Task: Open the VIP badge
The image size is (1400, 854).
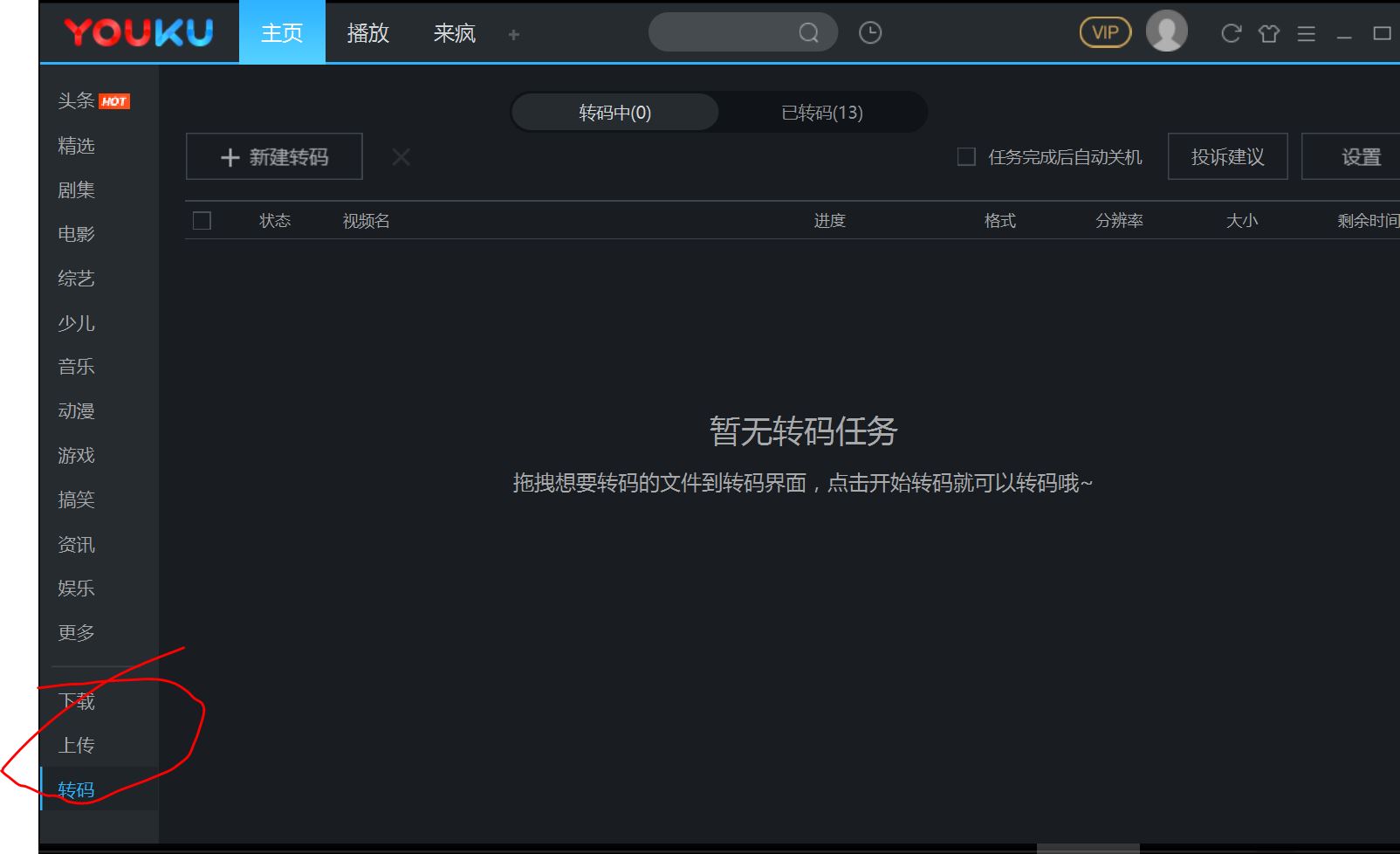Action: coord(1105,32)
